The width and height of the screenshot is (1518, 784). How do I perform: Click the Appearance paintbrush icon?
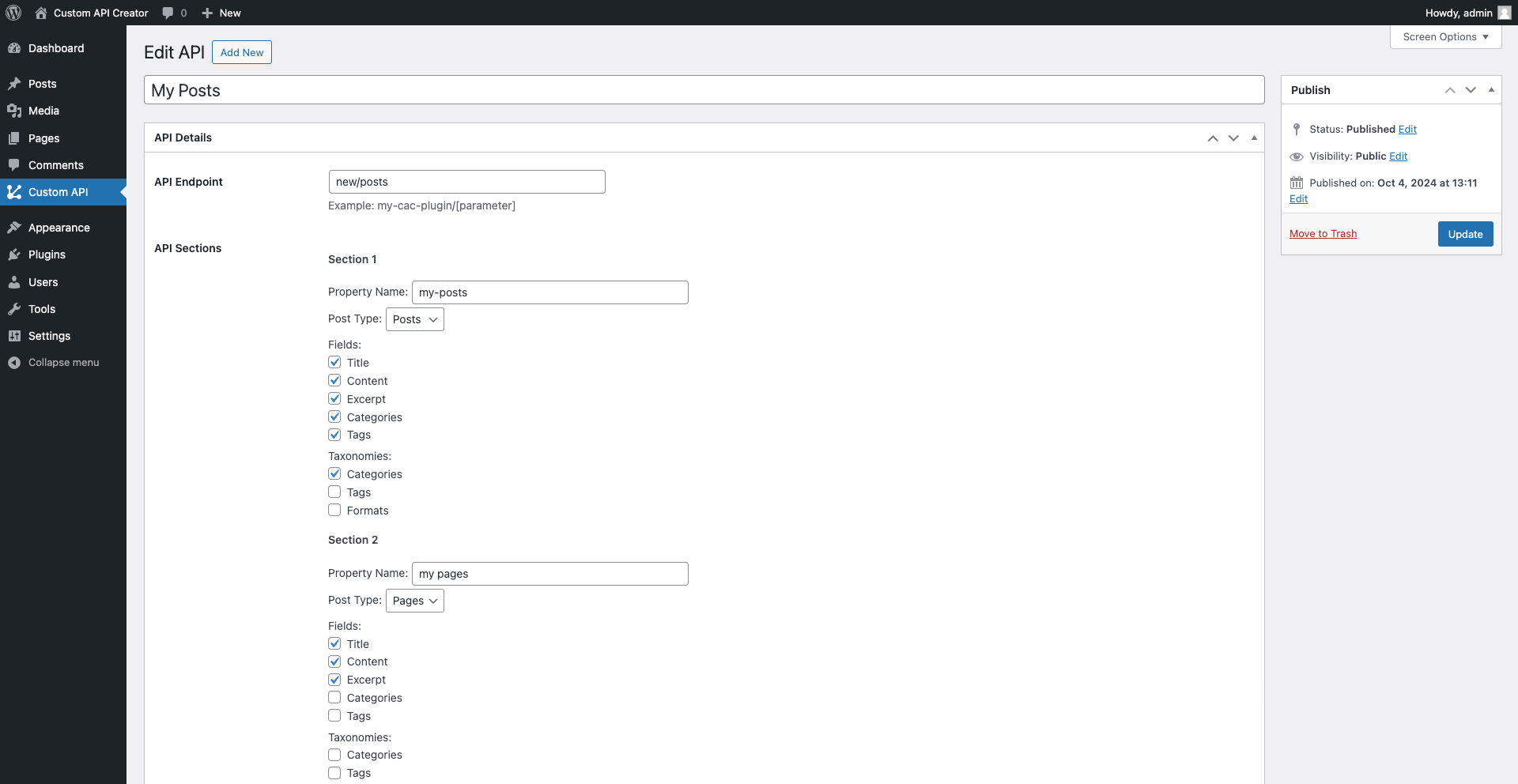(x=14, y=228)
